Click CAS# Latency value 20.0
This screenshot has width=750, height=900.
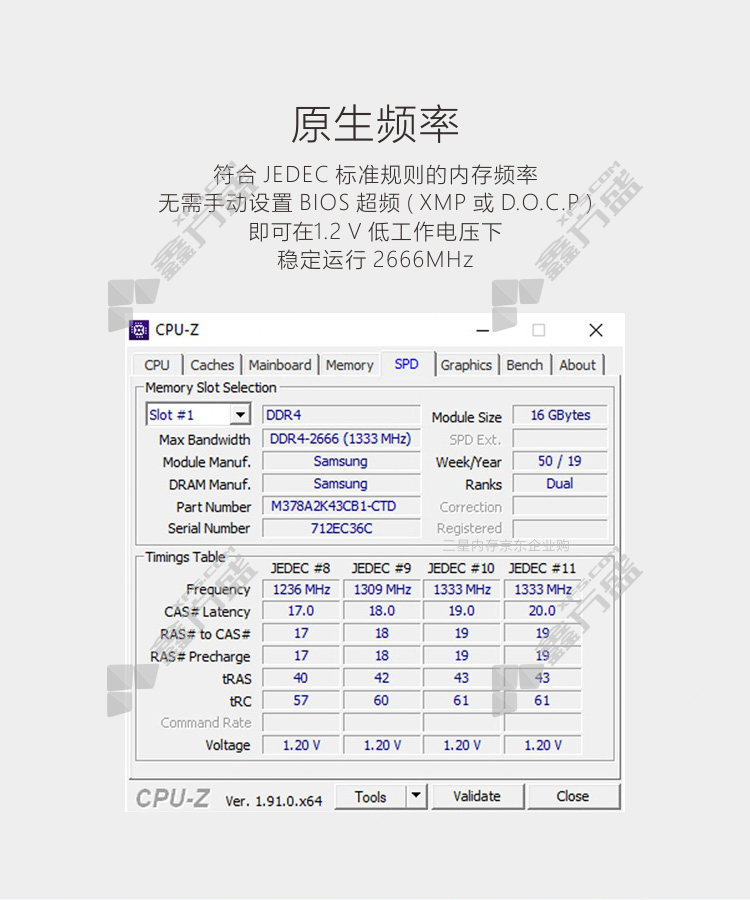pyautogui.click(x=542, y=611)
